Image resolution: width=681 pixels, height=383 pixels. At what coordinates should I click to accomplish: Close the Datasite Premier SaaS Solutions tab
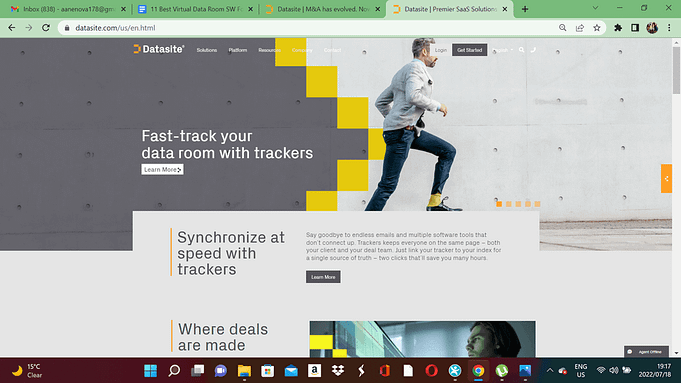click(505, 9)
